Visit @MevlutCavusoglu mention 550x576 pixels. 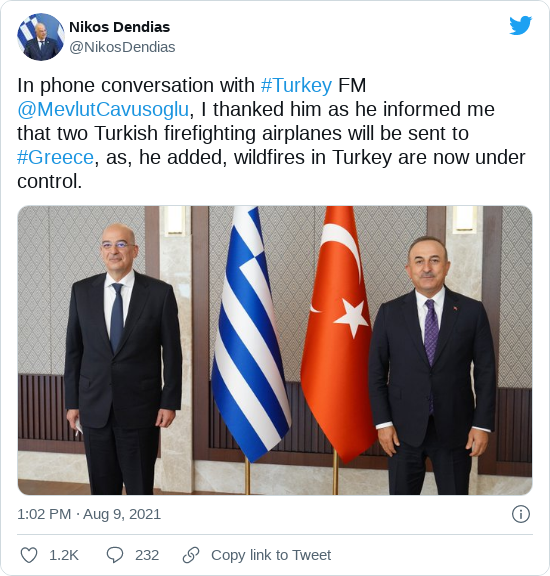tap(103, 109)
